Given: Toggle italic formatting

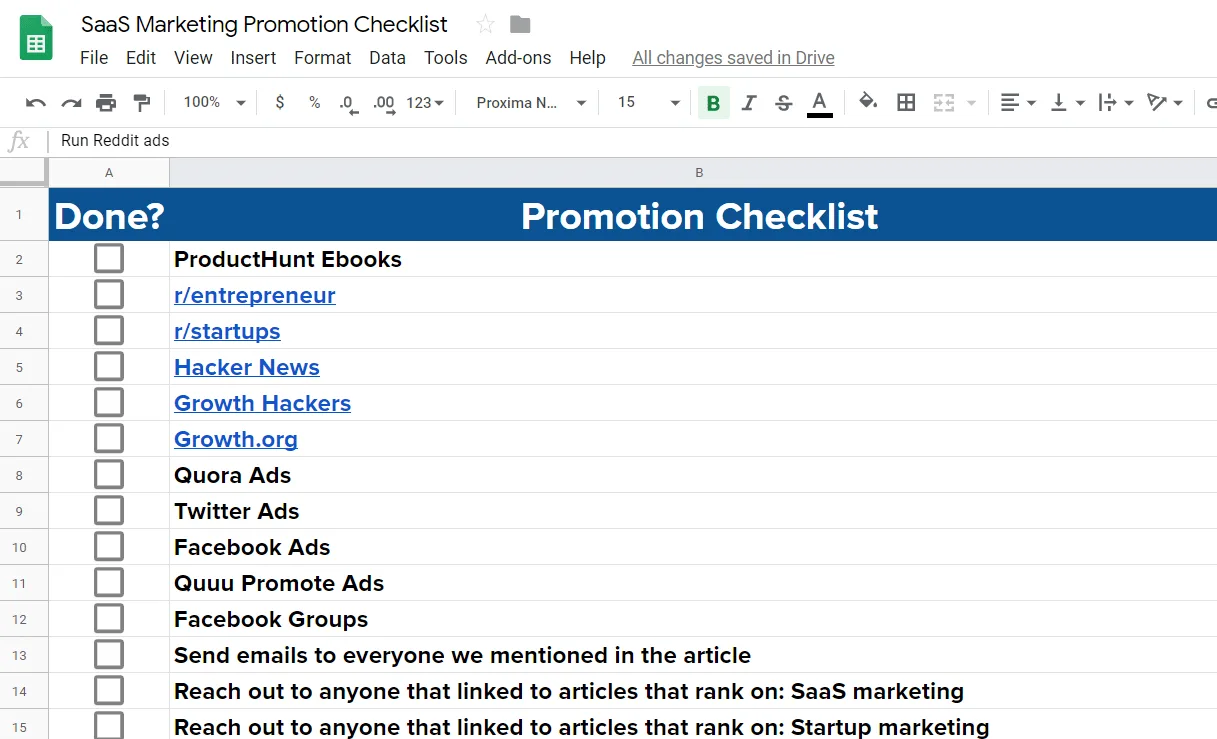Looking at the screenshot, I should click(749, 102).
